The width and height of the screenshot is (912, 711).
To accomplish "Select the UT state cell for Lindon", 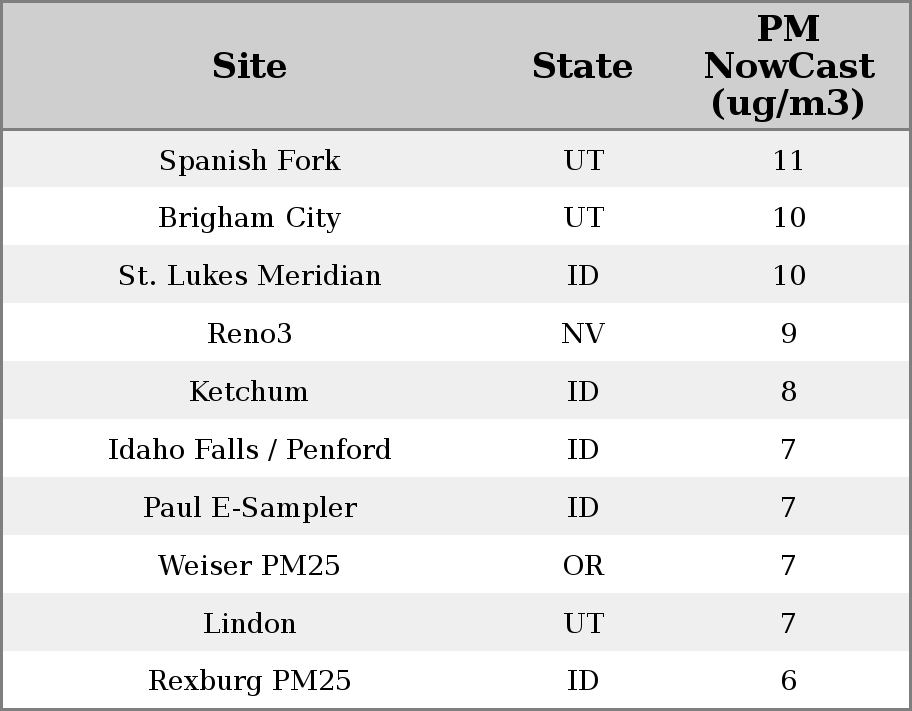I will 583,624.
